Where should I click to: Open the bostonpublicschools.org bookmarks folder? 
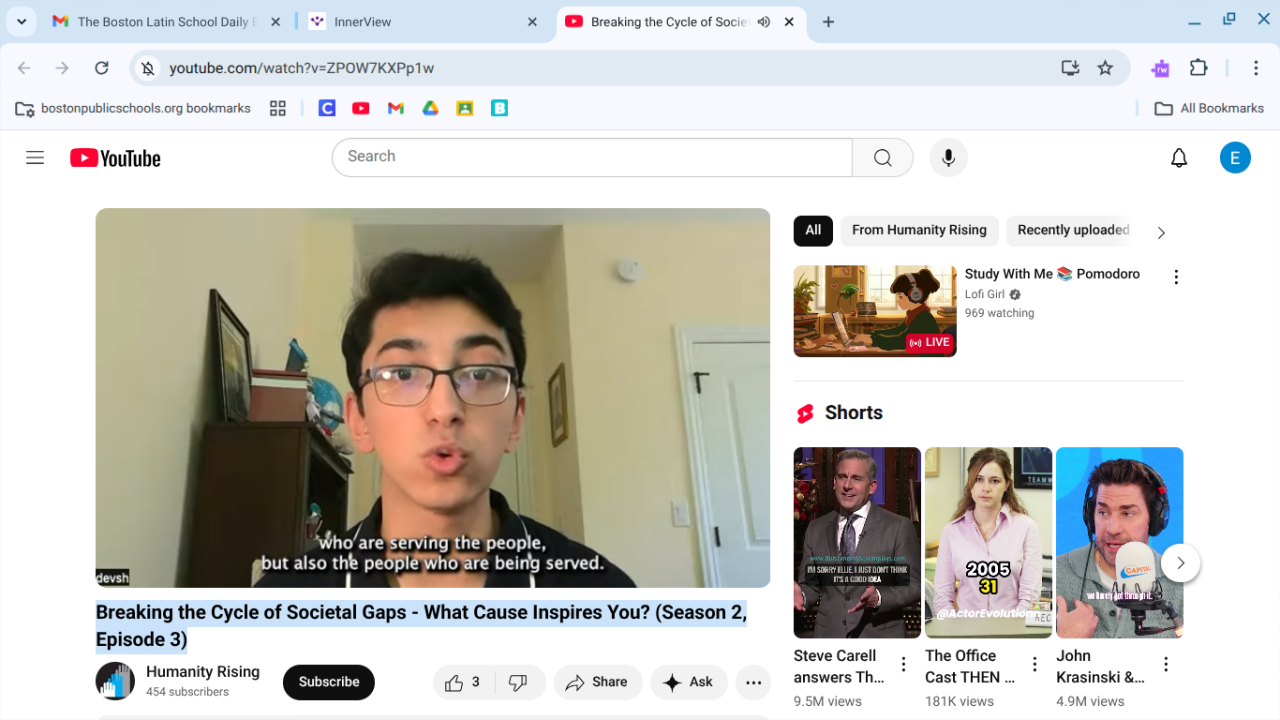click(x=133, y=108)
